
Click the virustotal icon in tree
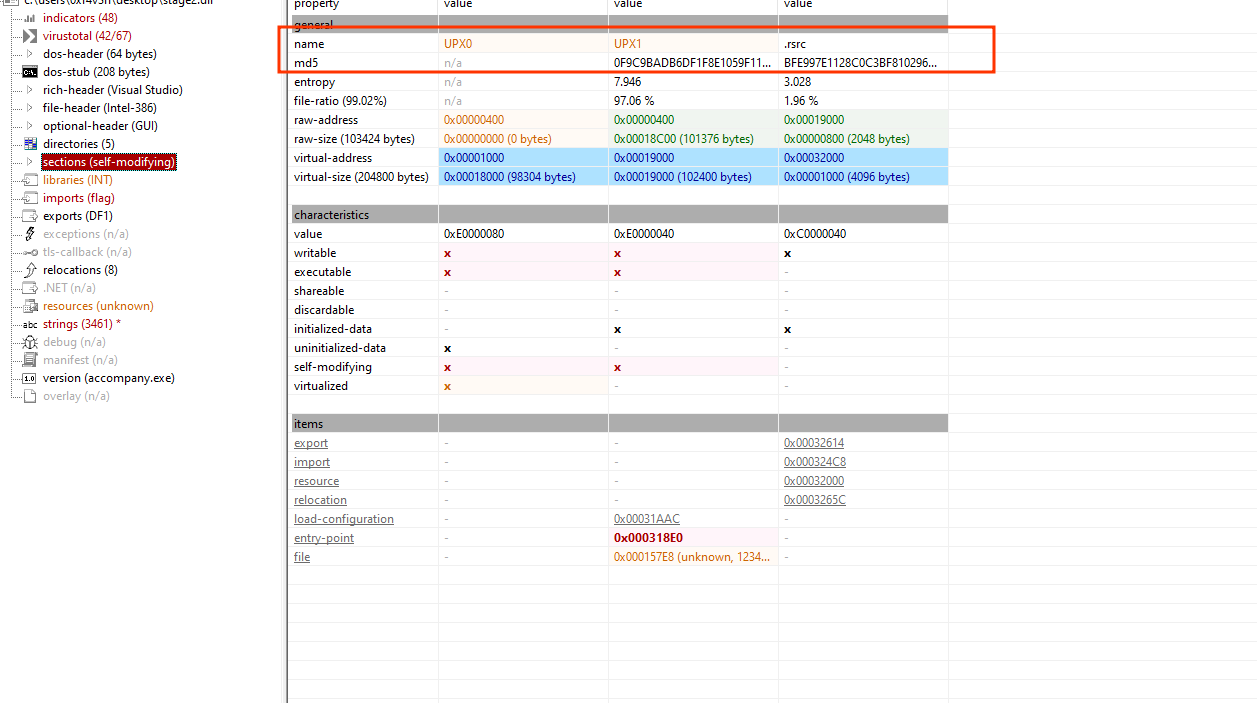(30, 36)
